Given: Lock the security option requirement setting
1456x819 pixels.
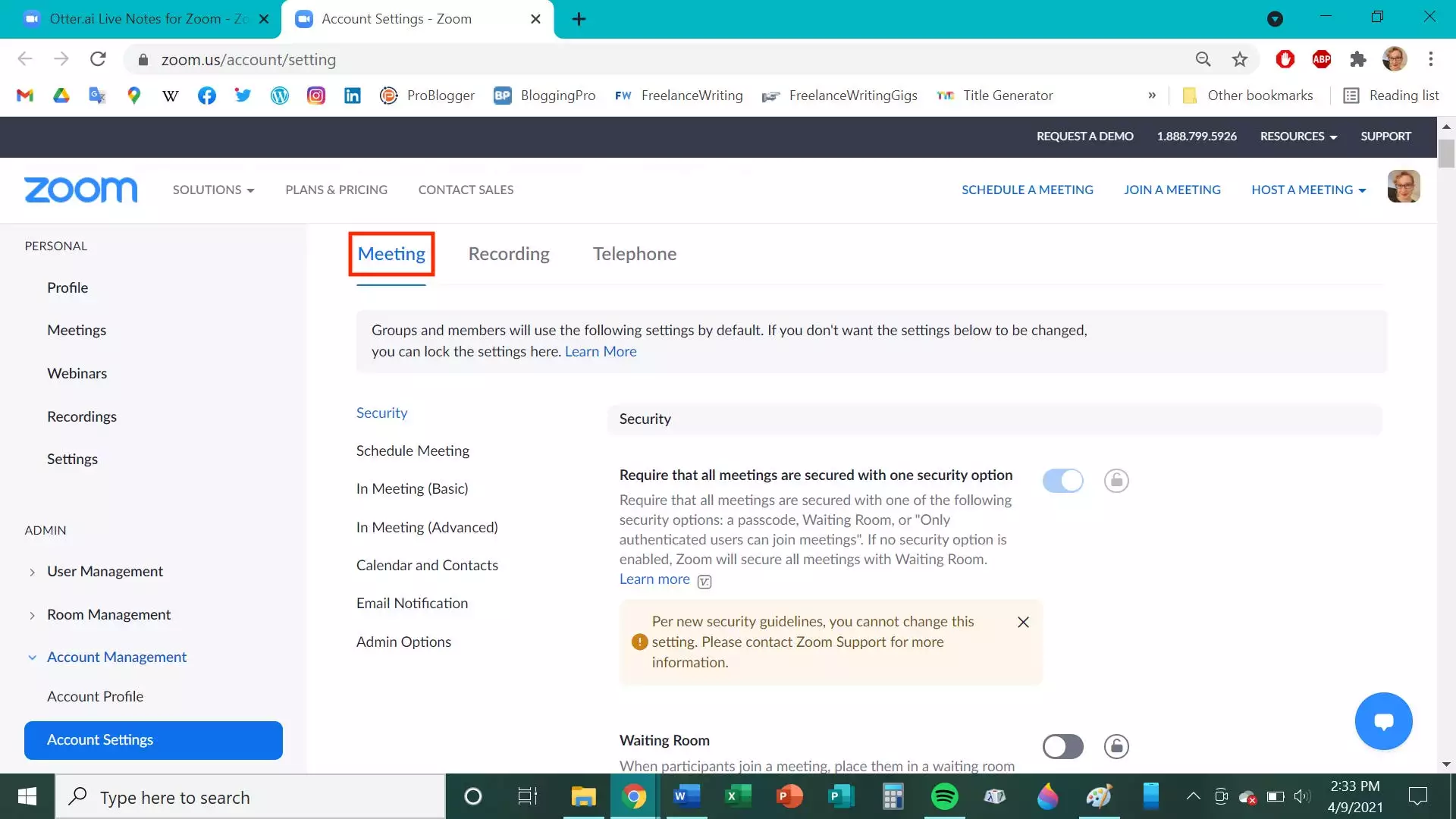Looking at the screenshot, I should coord(1116,481).
